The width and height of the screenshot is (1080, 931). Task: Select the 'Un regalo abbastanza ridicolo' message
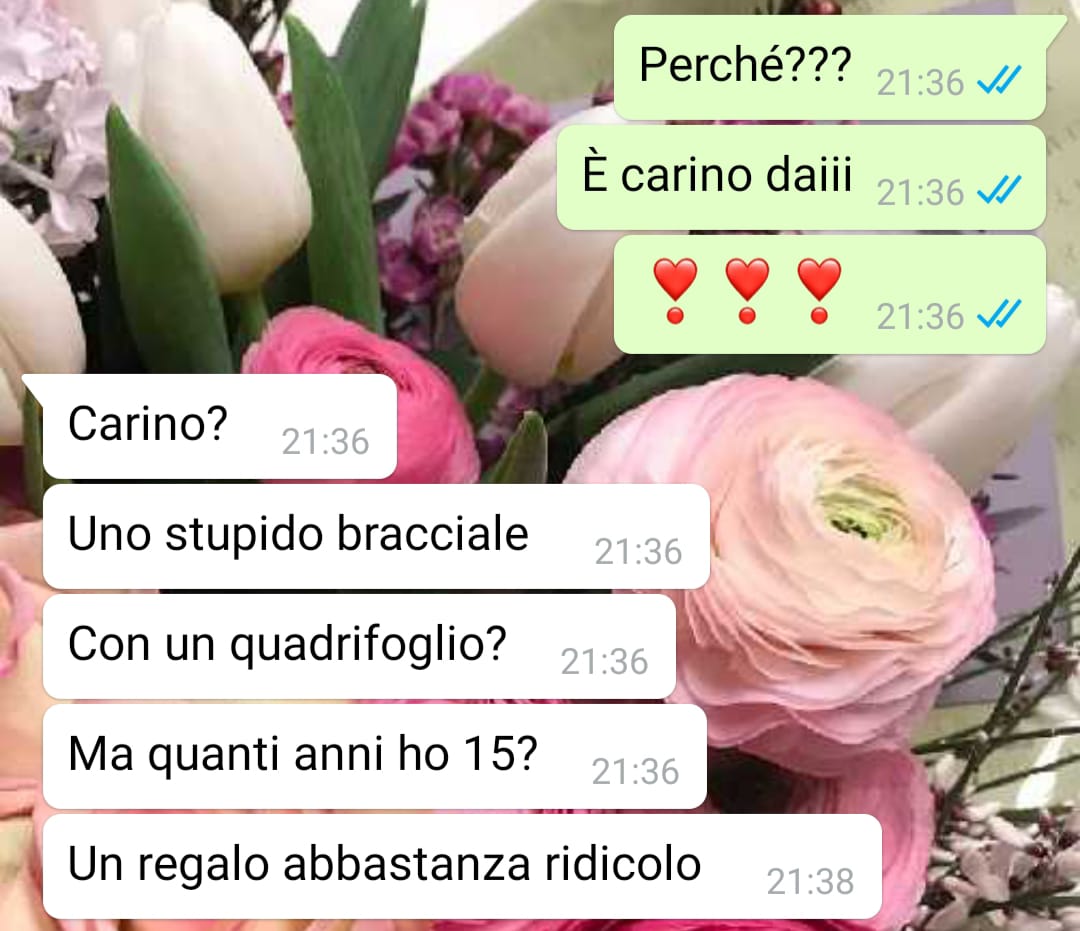(x=462, y=866)
